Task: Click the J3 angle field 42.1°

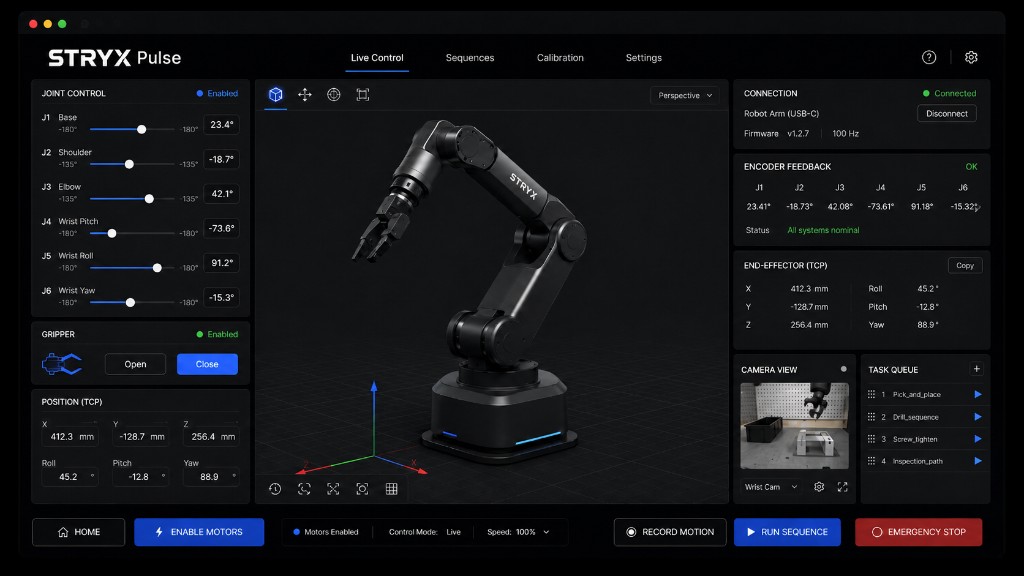Action: 221,193
